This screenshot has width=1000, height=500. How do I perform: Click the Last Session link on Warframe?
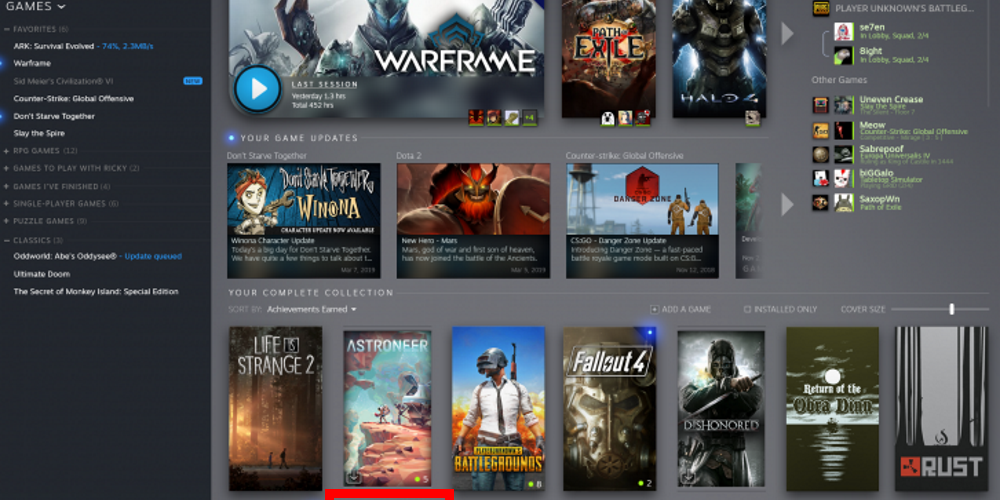pos(325,84)
